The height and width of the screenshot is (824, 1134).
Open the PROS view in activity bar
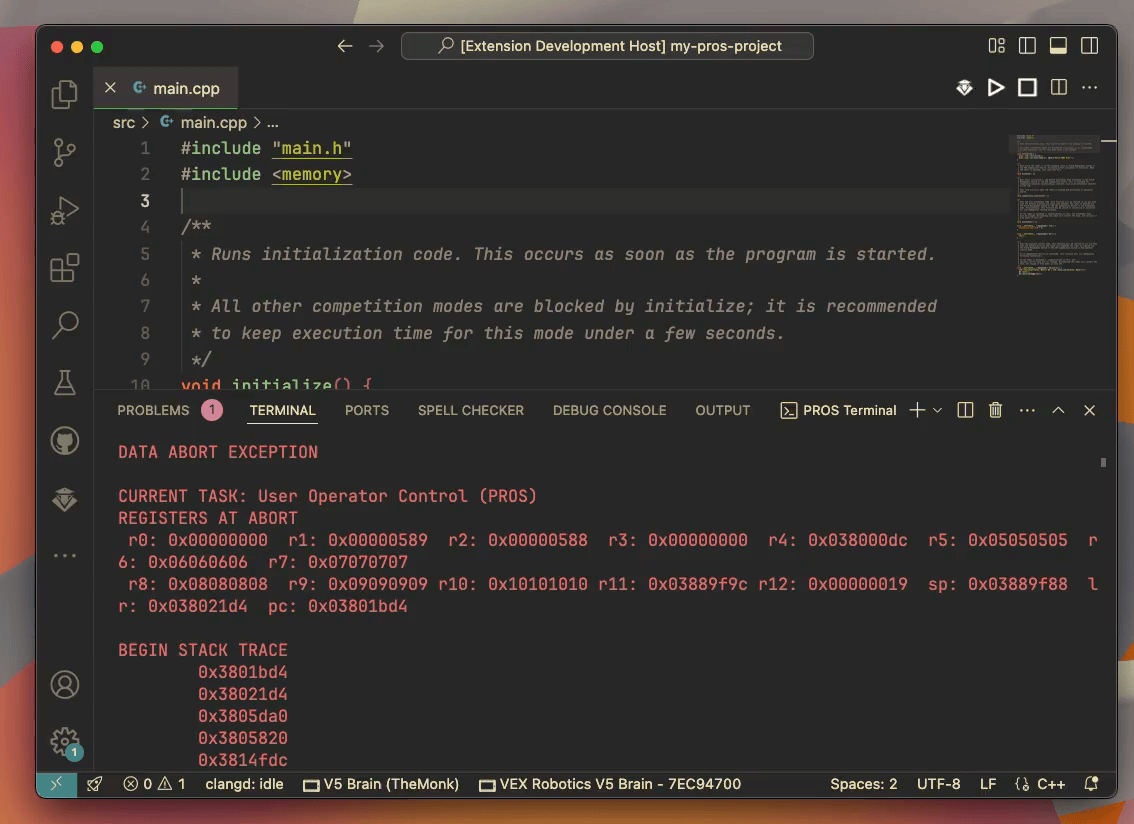(x=64, y=499)
